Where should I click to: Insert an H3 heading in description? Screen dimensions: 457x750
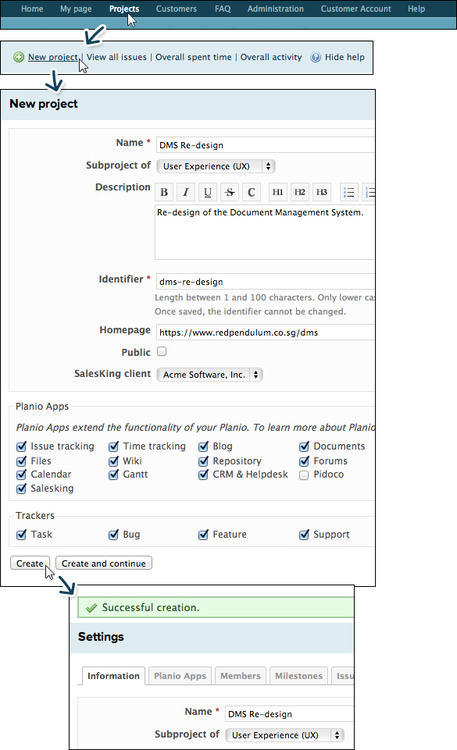322,192
